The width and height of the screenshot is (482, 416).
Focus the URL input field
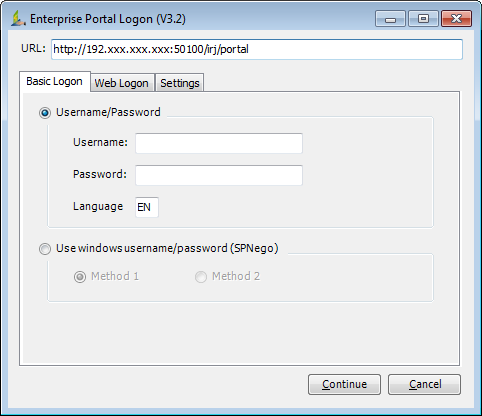(x=257, y=49)
